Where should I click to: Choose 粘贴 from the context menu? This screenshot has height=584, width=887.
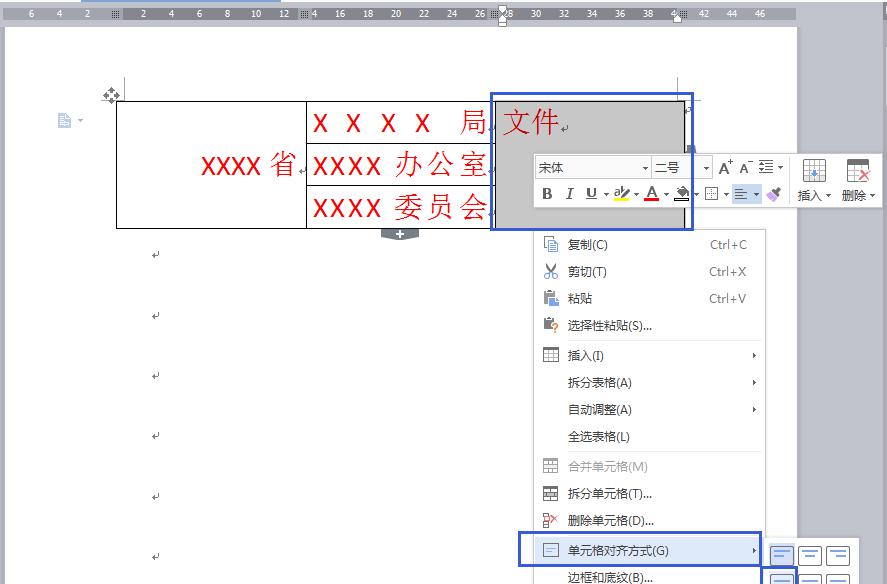(649, 298)
